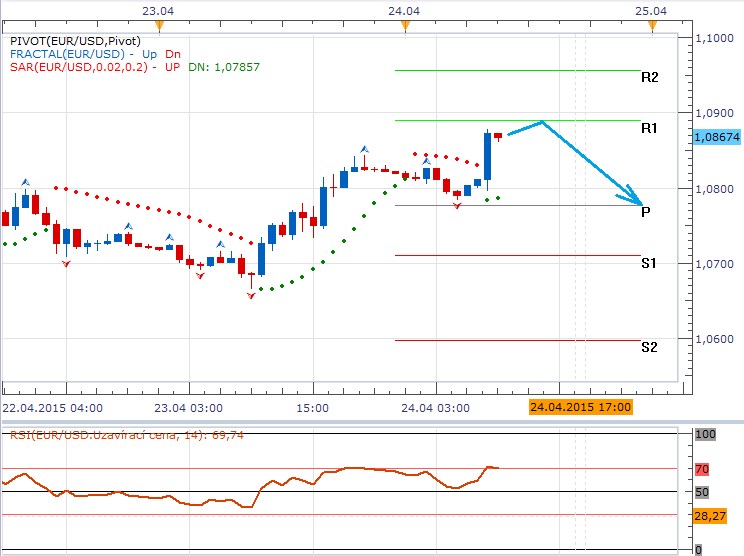Screen dimensions: 744x556
Task: Select the PIVOT(EUR/USD,Pivot) indicator label
Action: 75,41
